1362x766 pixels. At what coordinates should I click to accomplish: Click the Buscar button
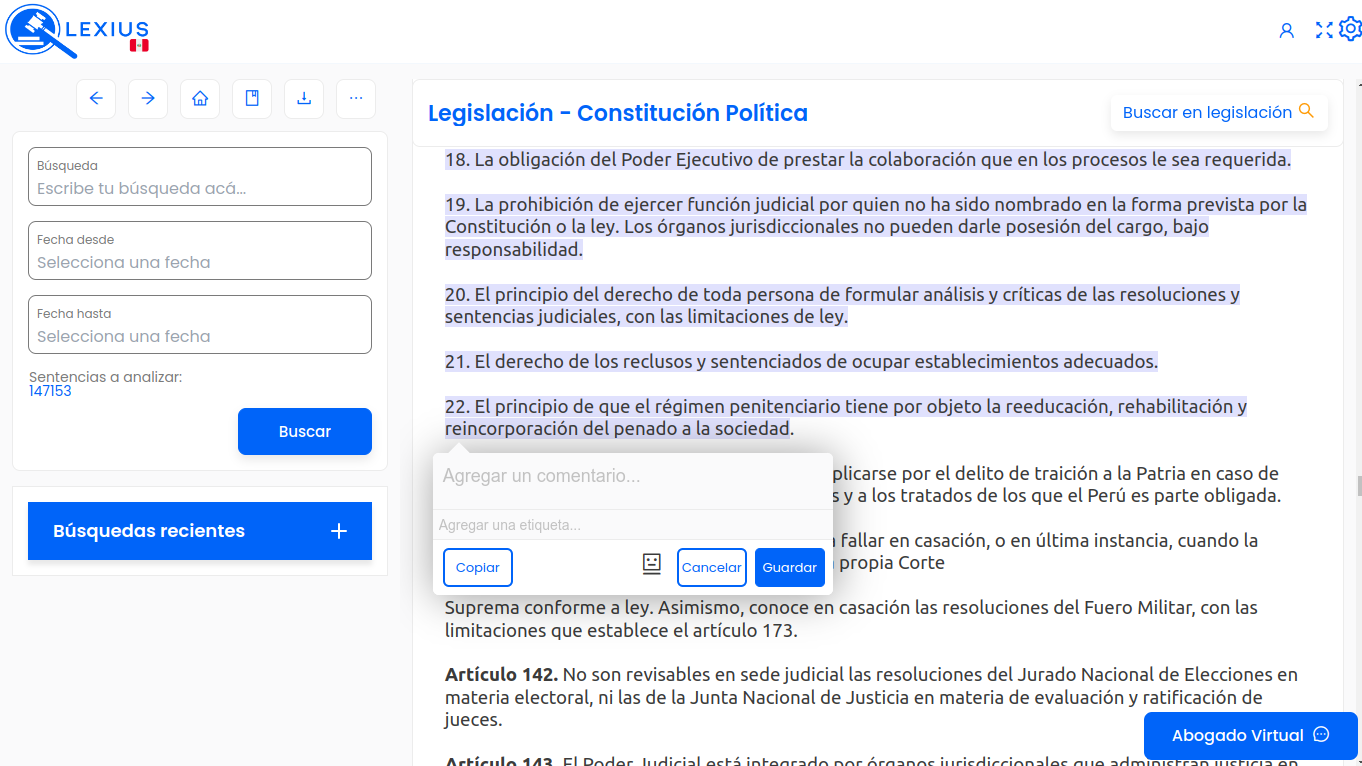305,432
